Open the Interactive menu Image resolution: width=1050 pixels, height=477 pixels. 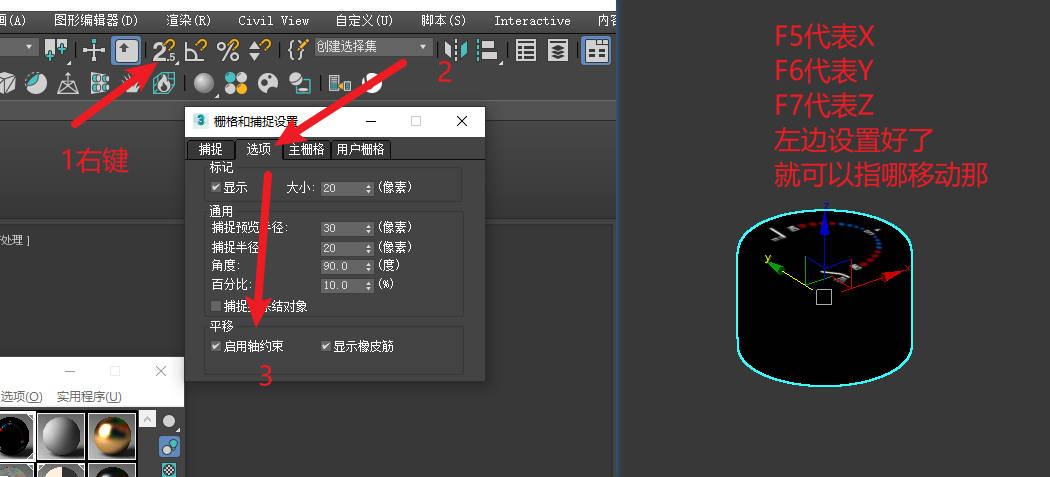click(x=532, y=21)
